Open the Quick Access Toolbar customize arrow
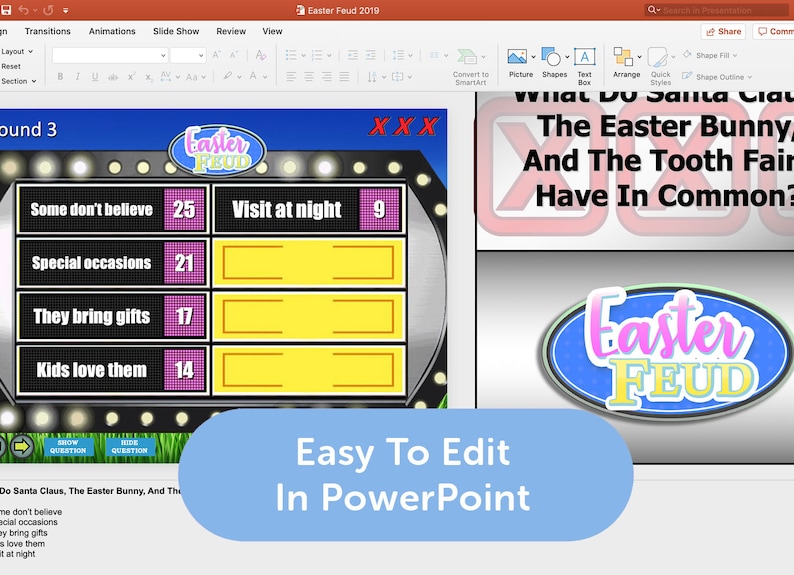The height and width of the screenshot is (575, 794). tap(66, 10)
